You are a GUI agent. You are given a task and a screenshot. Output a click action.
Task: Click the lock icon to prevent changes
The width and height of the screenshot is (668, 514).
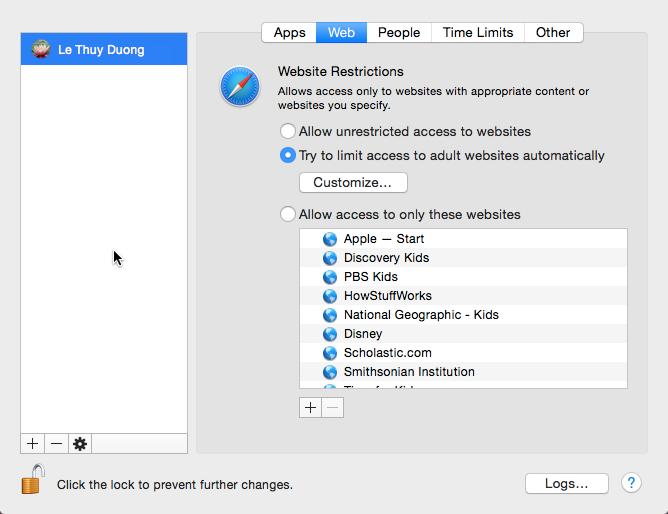coord(33,480)
